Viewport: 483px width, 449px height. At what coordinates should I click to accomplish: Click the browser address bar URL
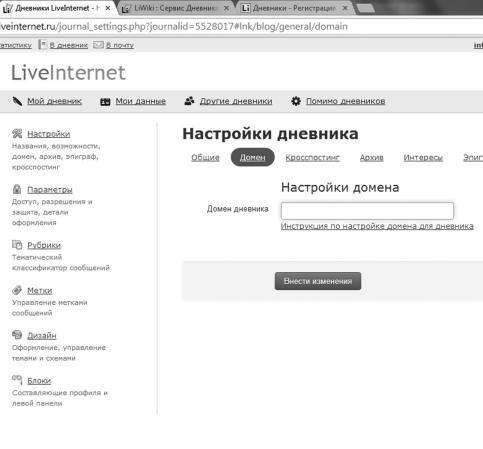coord(173,26)
